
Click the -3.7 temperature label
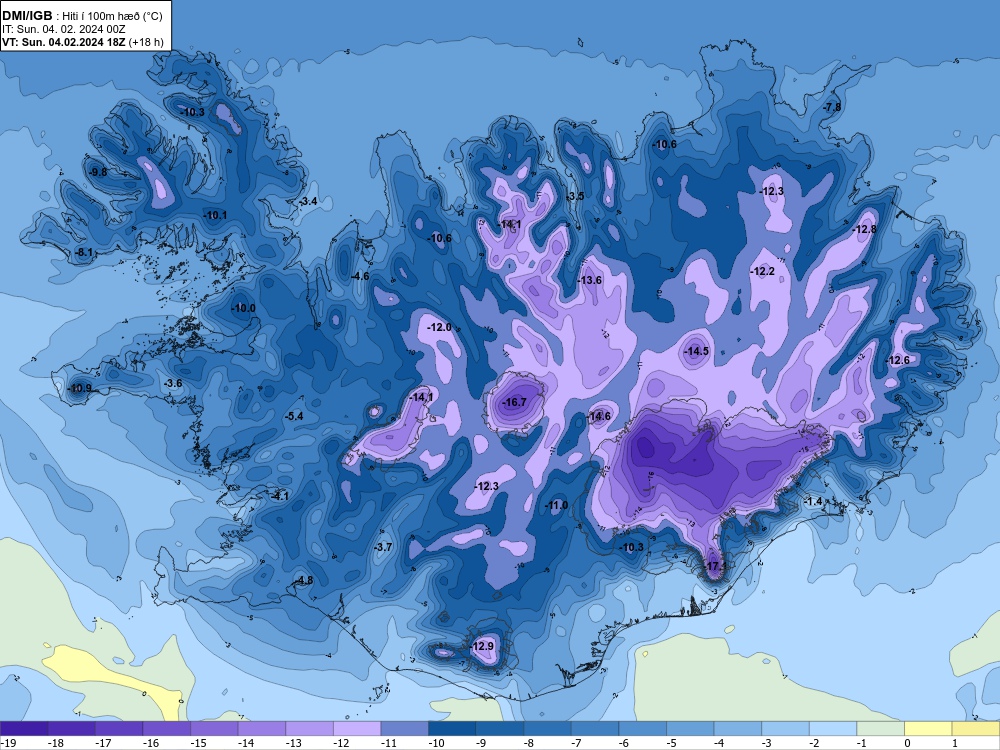point(383,547)
